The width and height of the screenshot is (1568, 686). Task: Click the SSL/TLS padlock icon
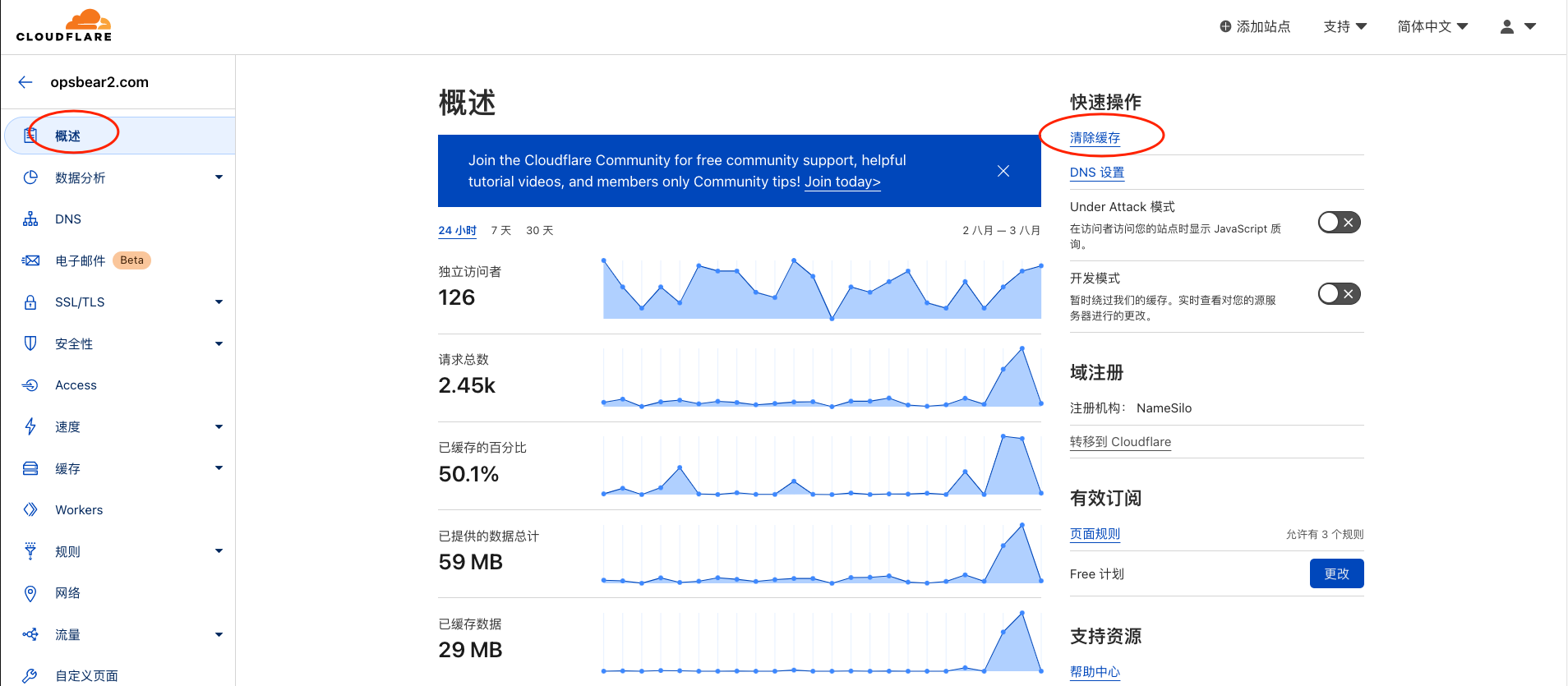pyautogui.click(x=30, y=302)
